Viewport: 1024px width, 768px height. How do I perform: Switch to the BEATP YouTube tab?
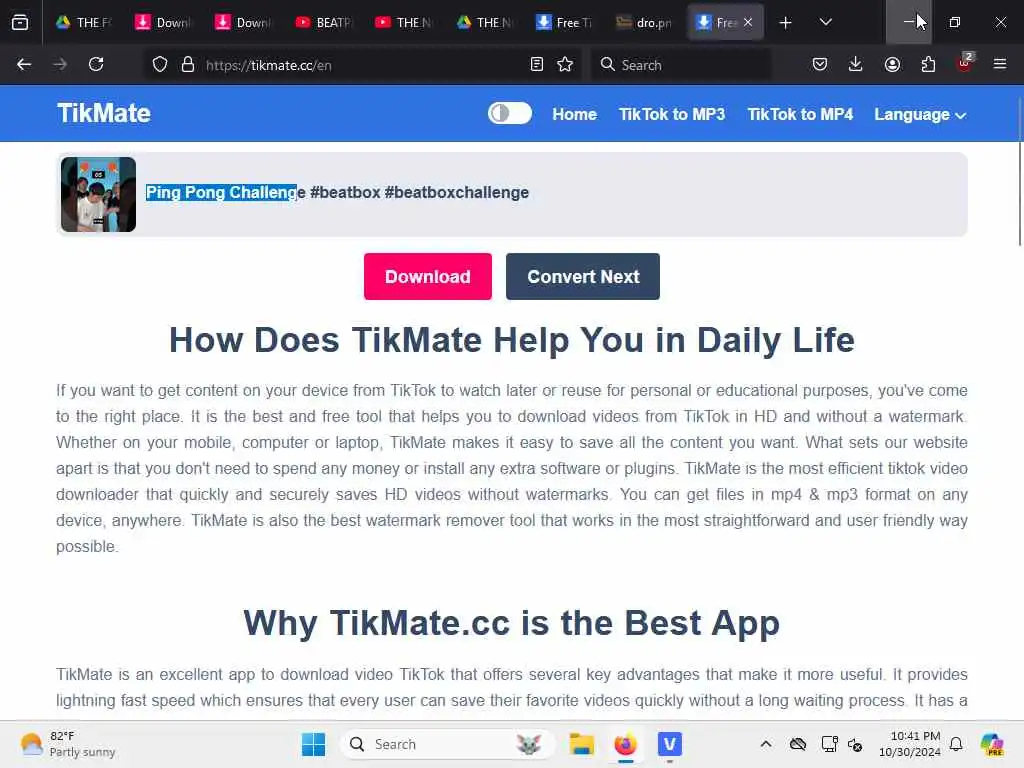pos(325,23)
